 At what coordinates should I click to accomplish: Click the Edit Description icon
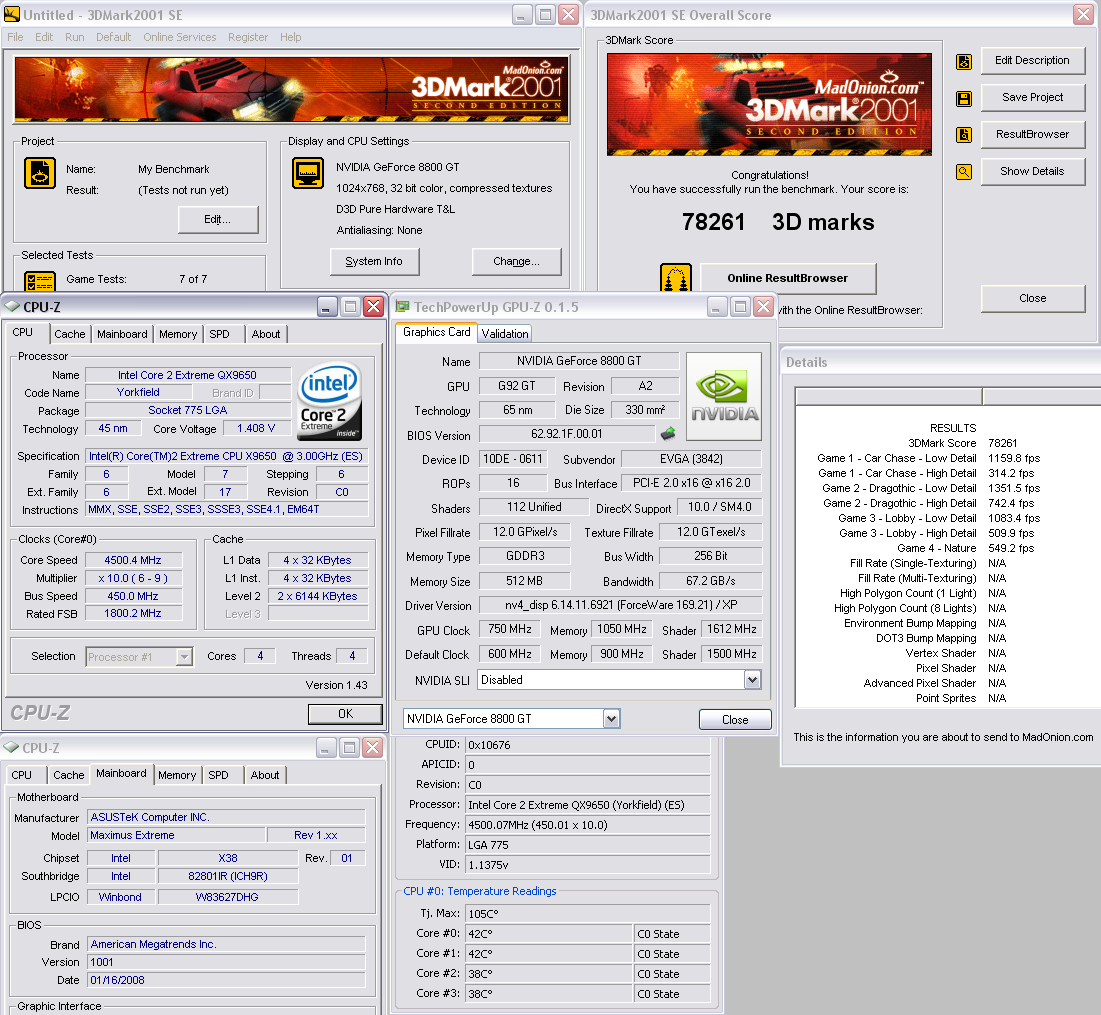click(964, 62)
